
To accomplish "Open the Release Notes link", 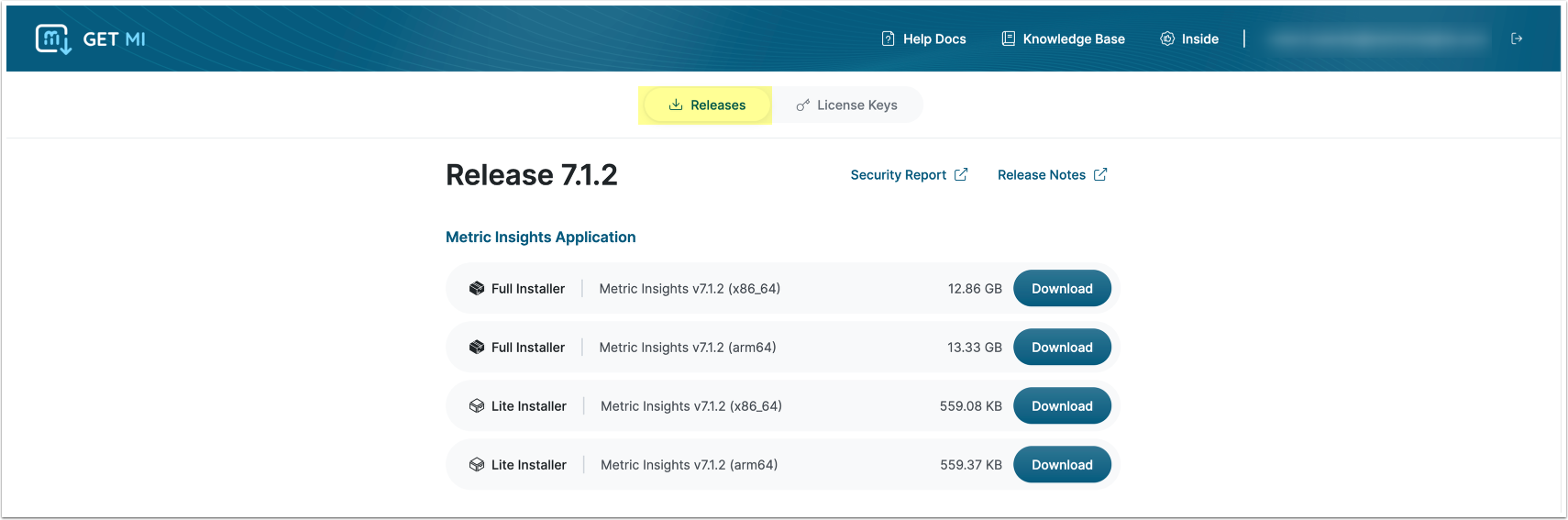I will (x=1041, y=175).
